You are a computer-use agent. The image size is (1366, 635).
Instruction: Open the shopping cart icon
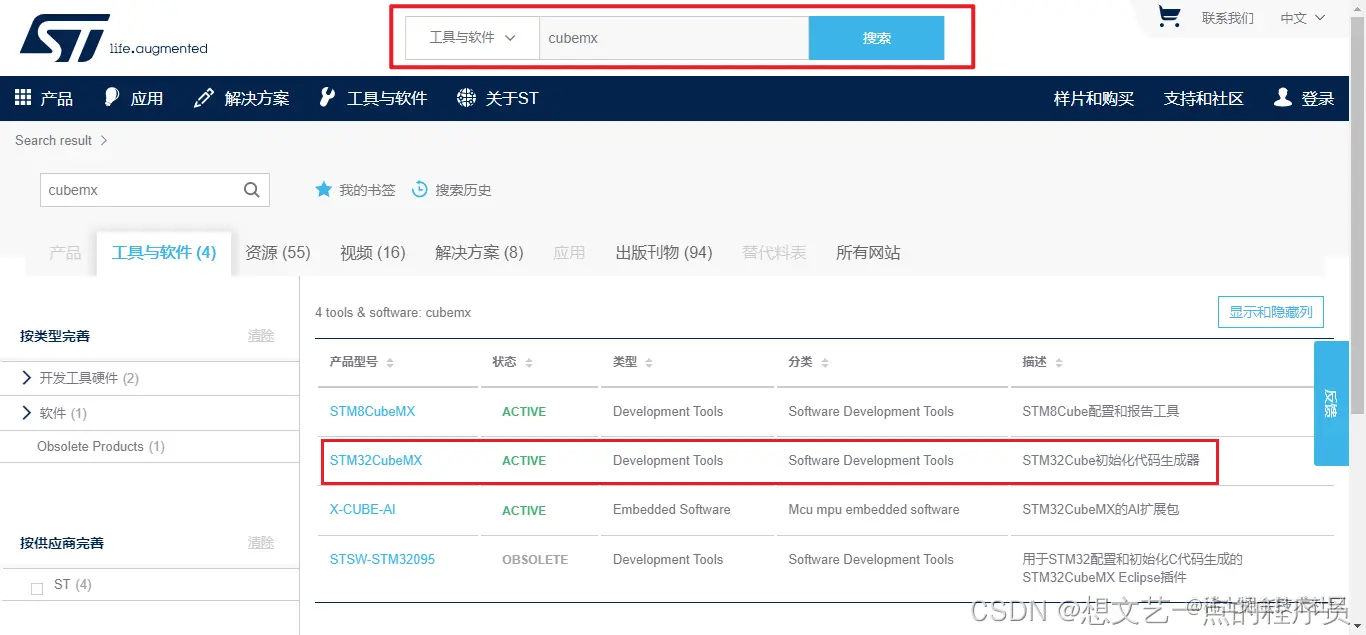(1168, 16)
